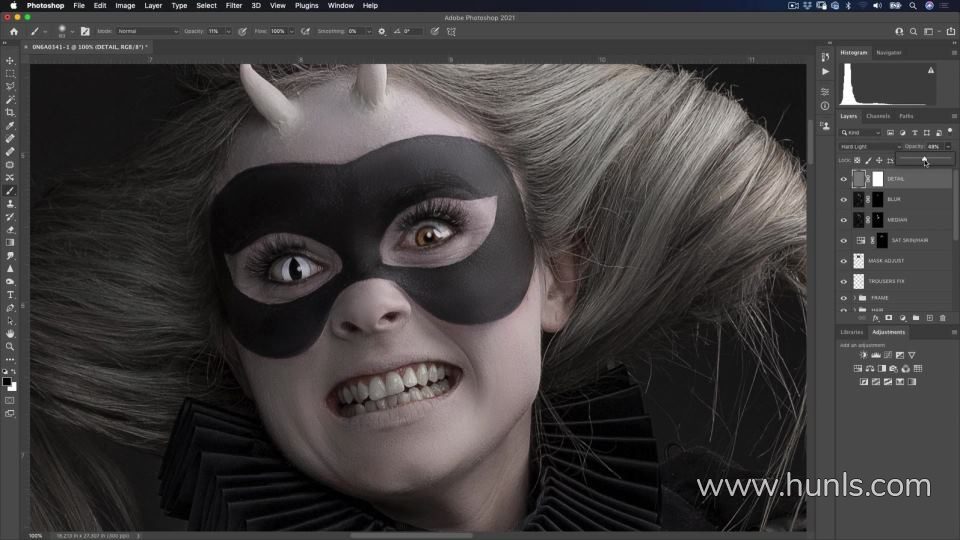Open the Hard Light blend mode dropdown
Screen dimensions: 960x540
click(868, 147)
